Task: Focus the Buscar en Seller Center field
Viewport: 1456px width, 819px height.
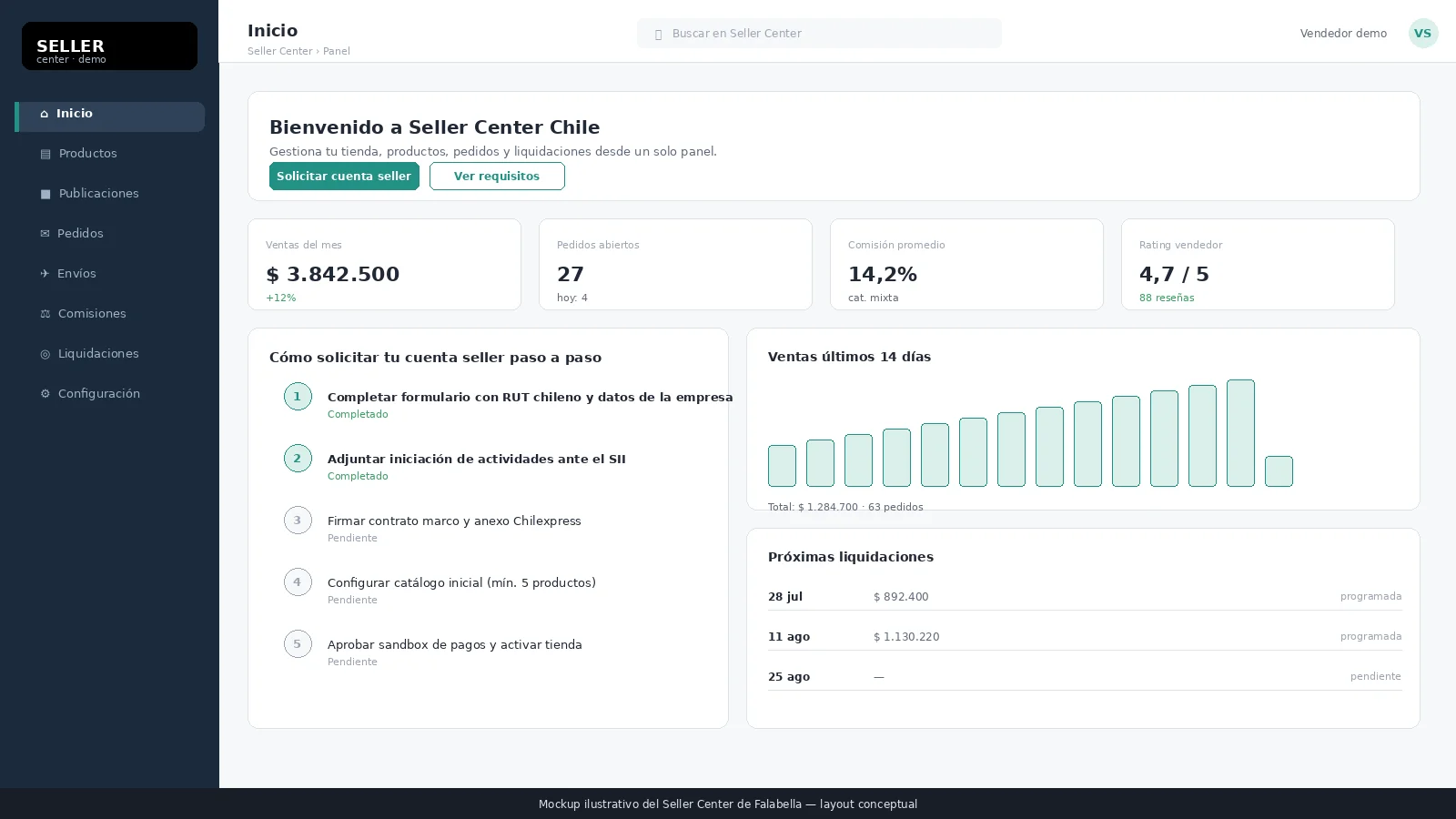Action: 819,34
